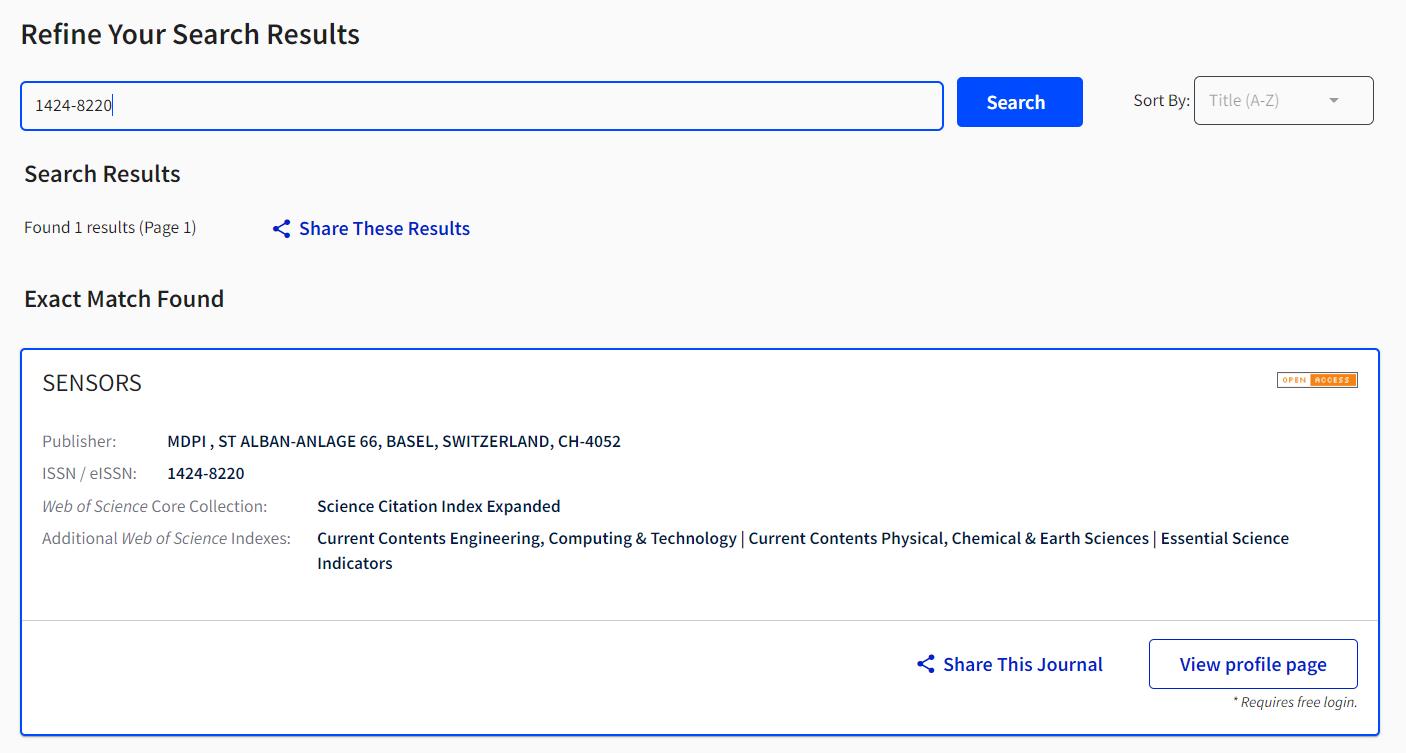Viewport: 1406px width, 753px height.
Task: Click the Sort By dropdown arrow
Action: [x=1333, y=101]
